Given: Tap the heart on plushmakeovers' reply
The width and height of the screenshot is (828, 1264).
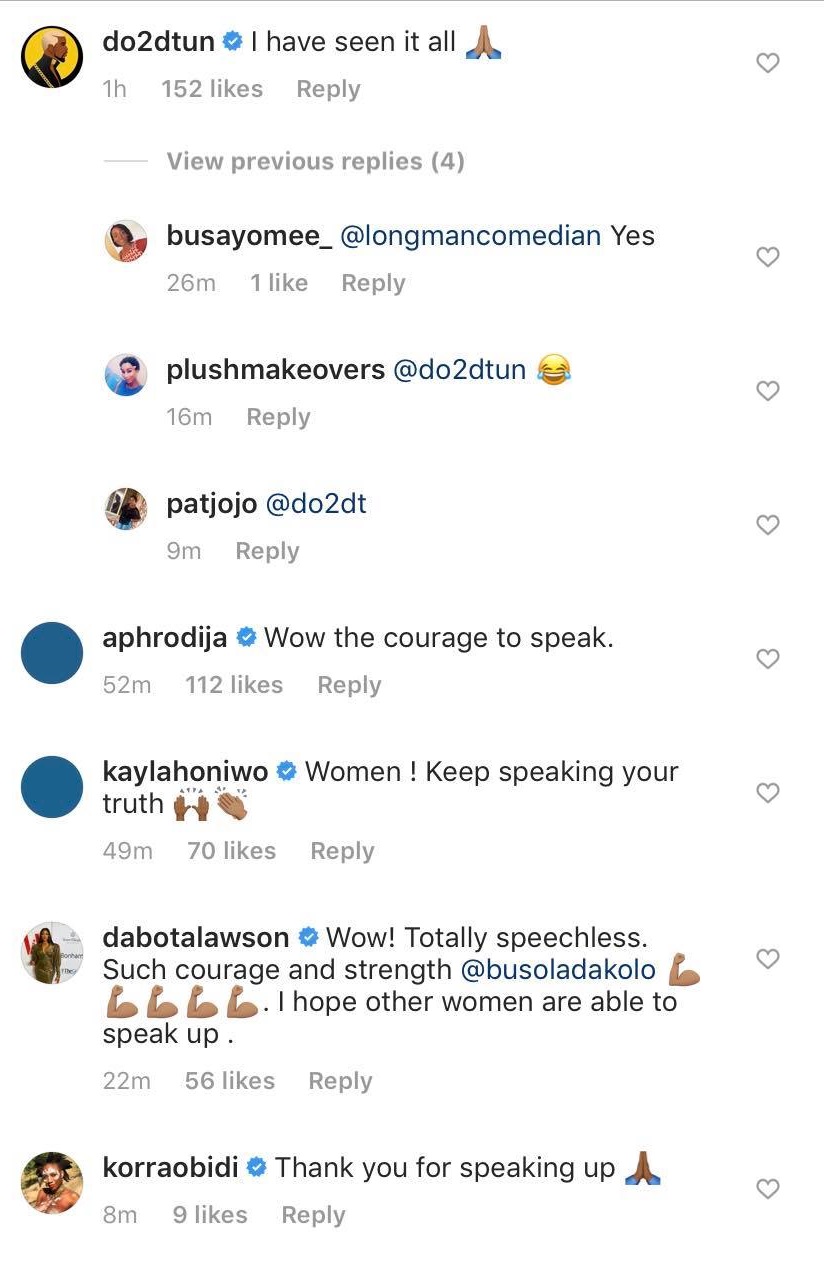Looking at the screenshot, I should [x=767, y=392].
